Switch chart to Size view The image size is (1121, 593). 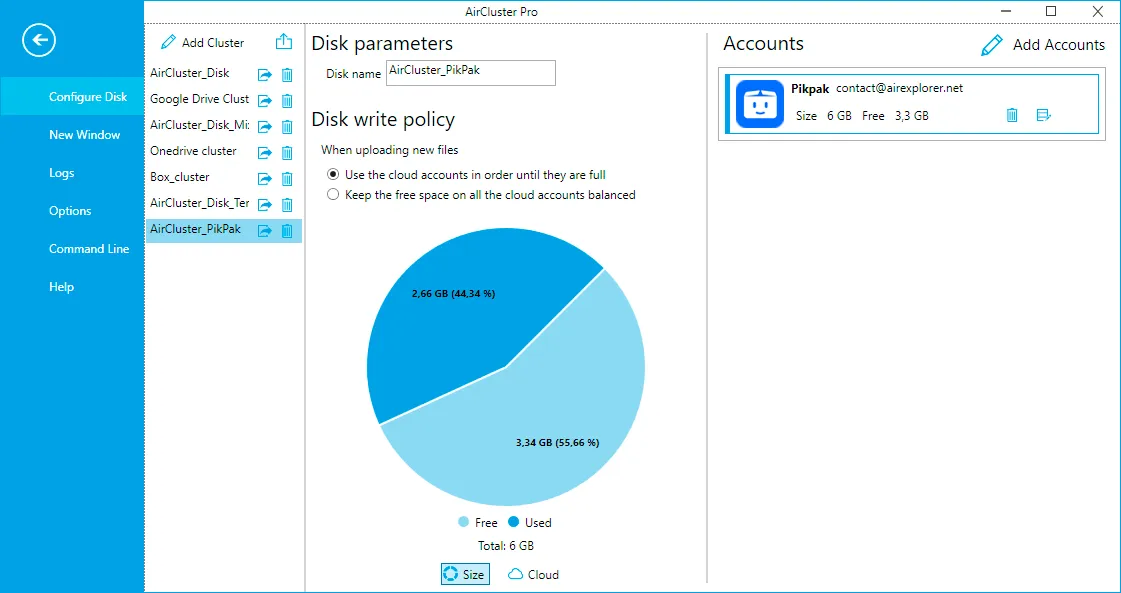tap(465, 574)
